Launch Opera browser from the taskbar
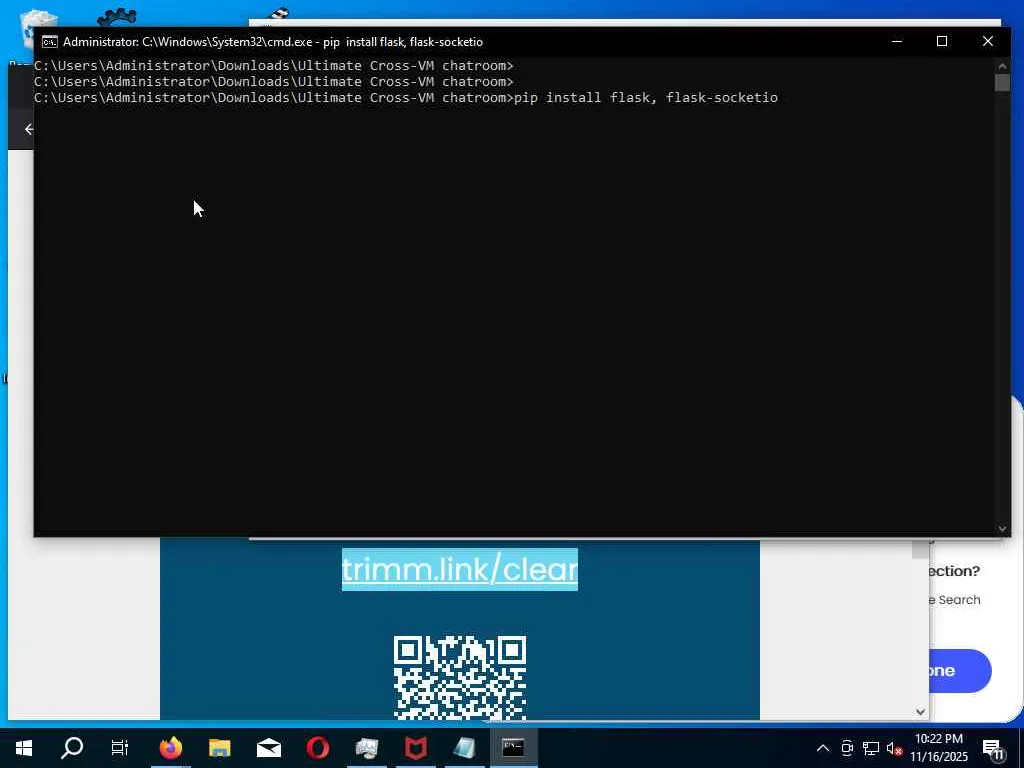The width and height of the screenshot is (1024, 768). pyautogui.click(x=318, y=748)
